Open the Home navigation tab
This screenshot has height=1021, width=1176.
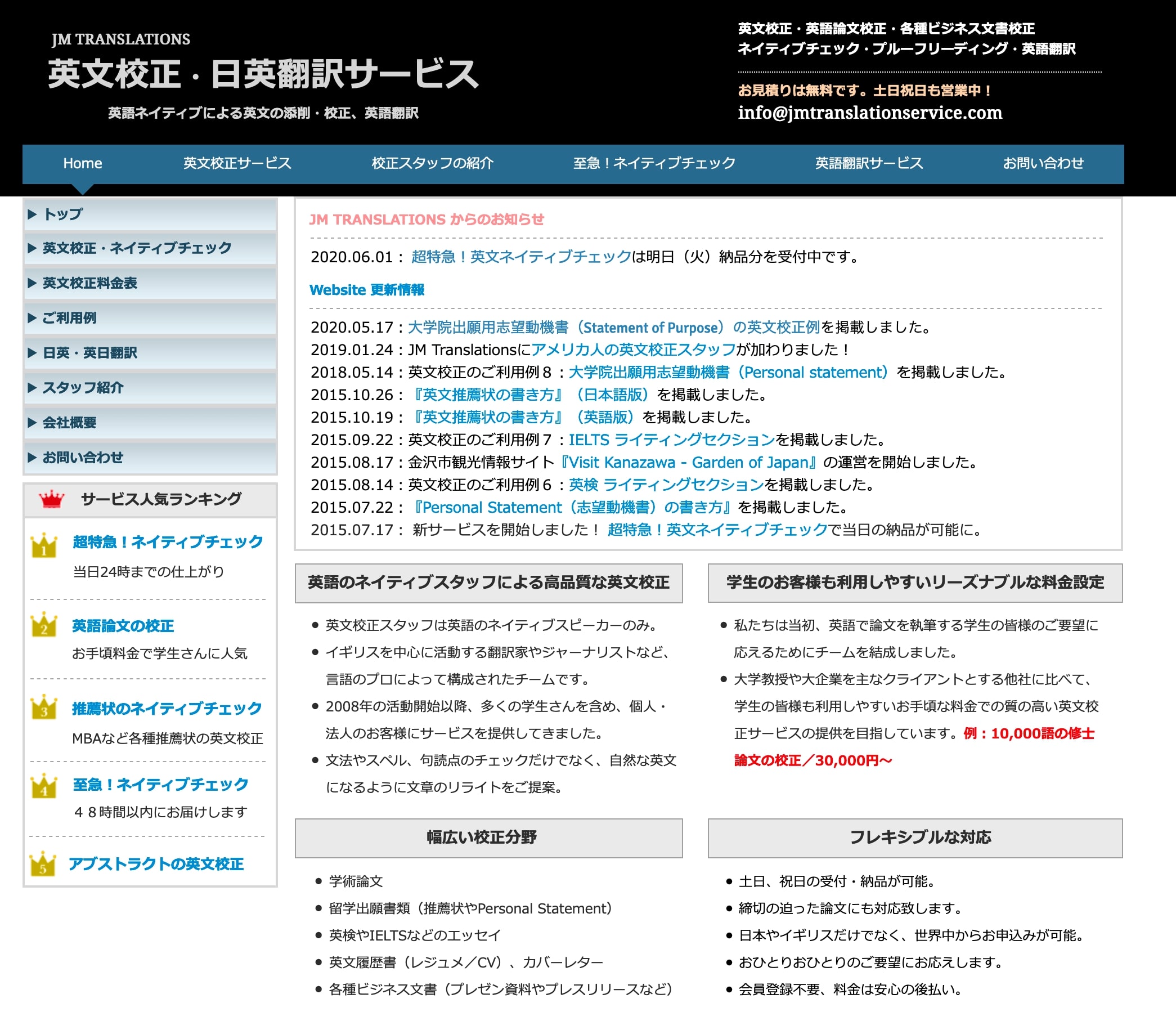click(83, 164)
